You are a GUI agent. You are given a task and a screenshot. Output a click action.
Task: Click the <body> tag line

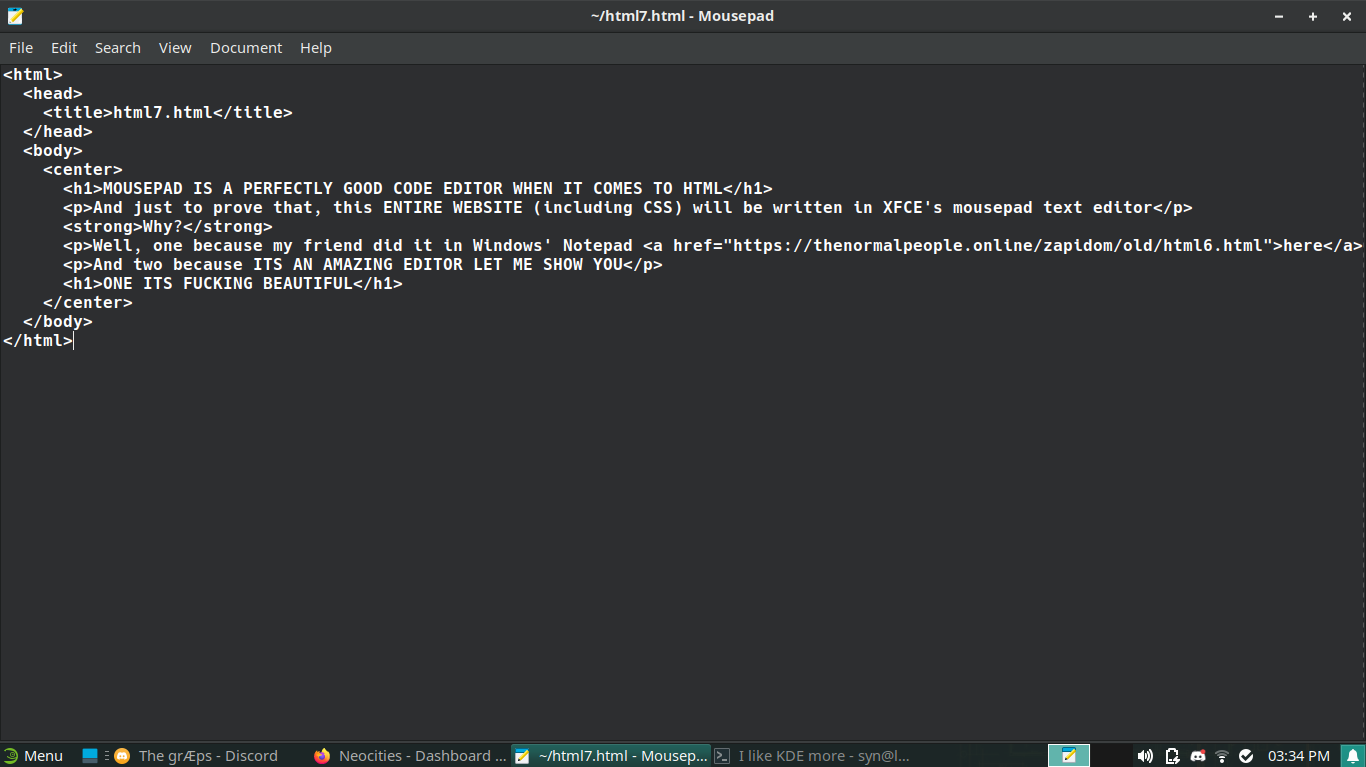(53, 150)
